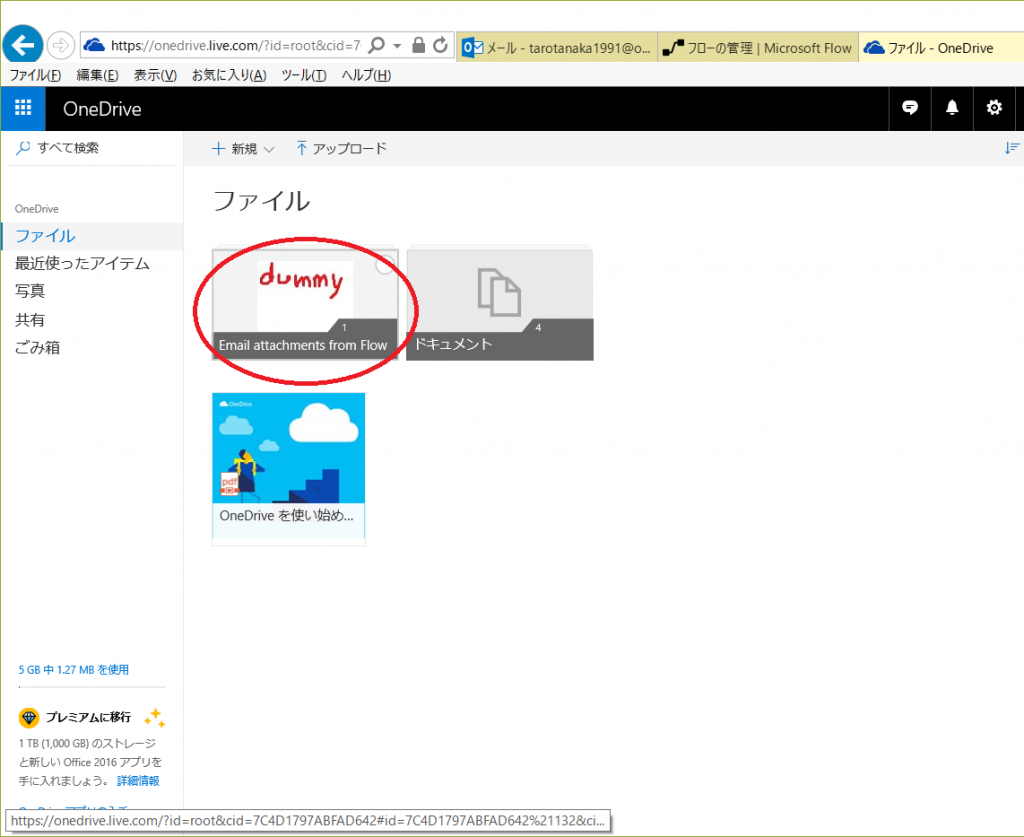Select the ファイル - OneDrive tab
1024x837 pixels.
pos(940,47)
